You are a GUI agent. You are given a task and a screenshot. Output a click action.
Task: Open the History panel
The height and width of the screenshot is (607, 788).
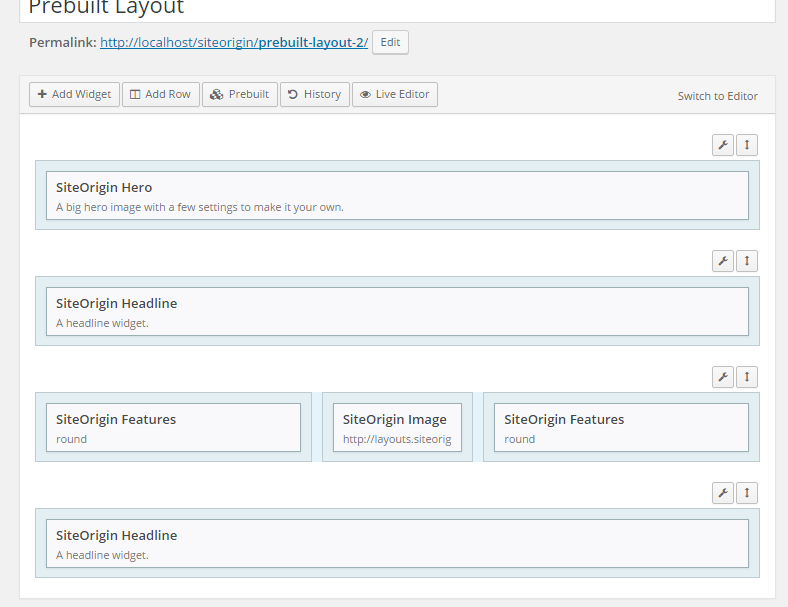point(315,94)
